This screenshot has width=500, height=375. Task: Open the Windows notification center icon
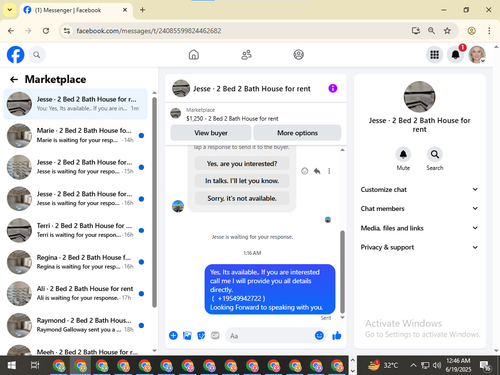tap(485, 366)
